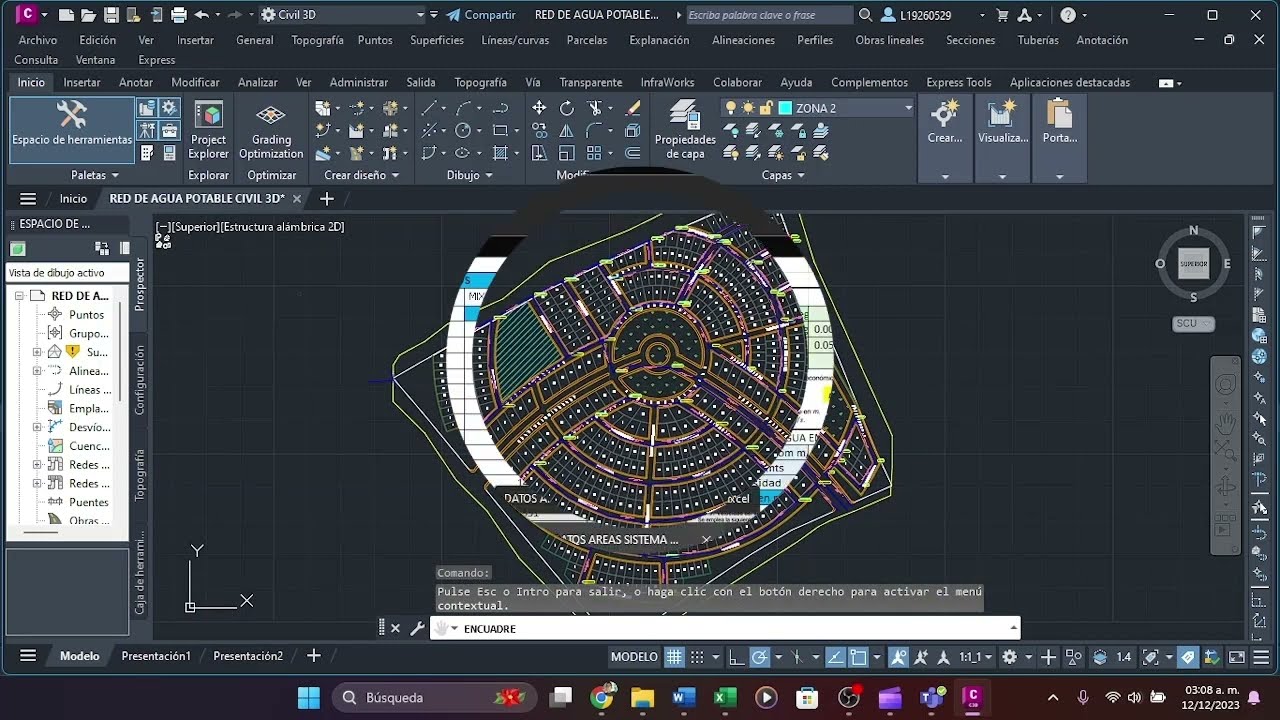Open Propiedades de capa manager
1280x720 pixels.
pyautogui.click(x=685, y=130)
